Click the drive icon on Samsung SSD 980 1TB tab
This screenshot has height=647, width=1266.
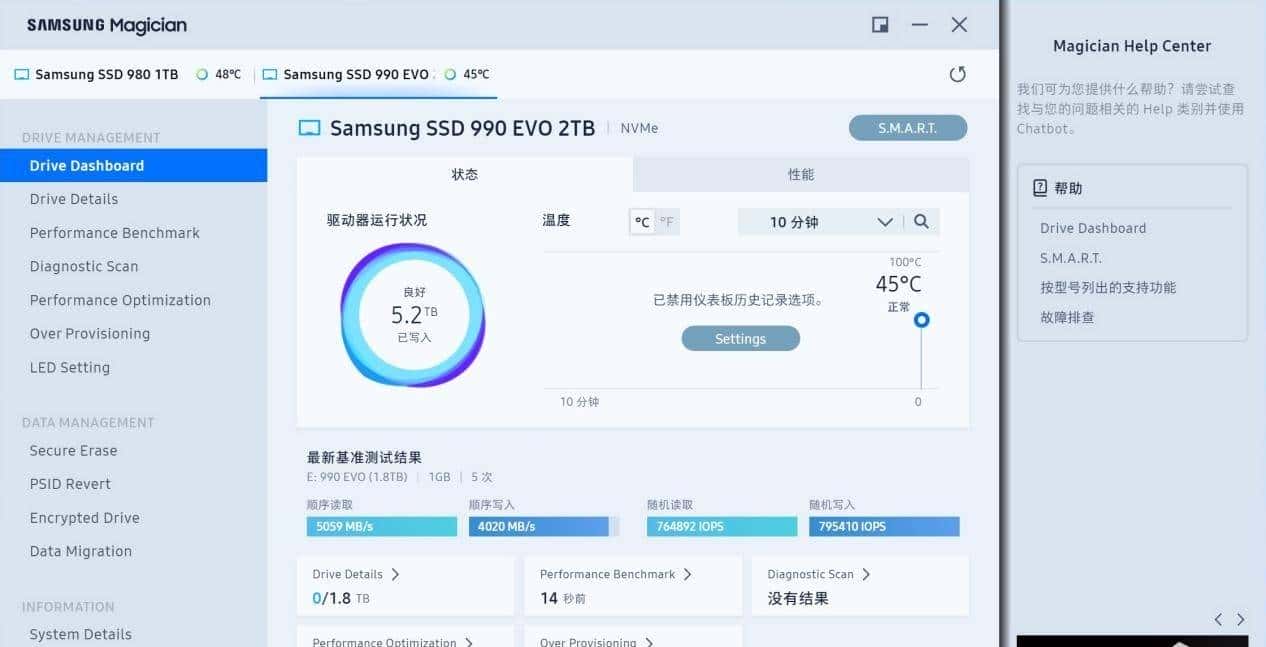[x=21, y=73]
